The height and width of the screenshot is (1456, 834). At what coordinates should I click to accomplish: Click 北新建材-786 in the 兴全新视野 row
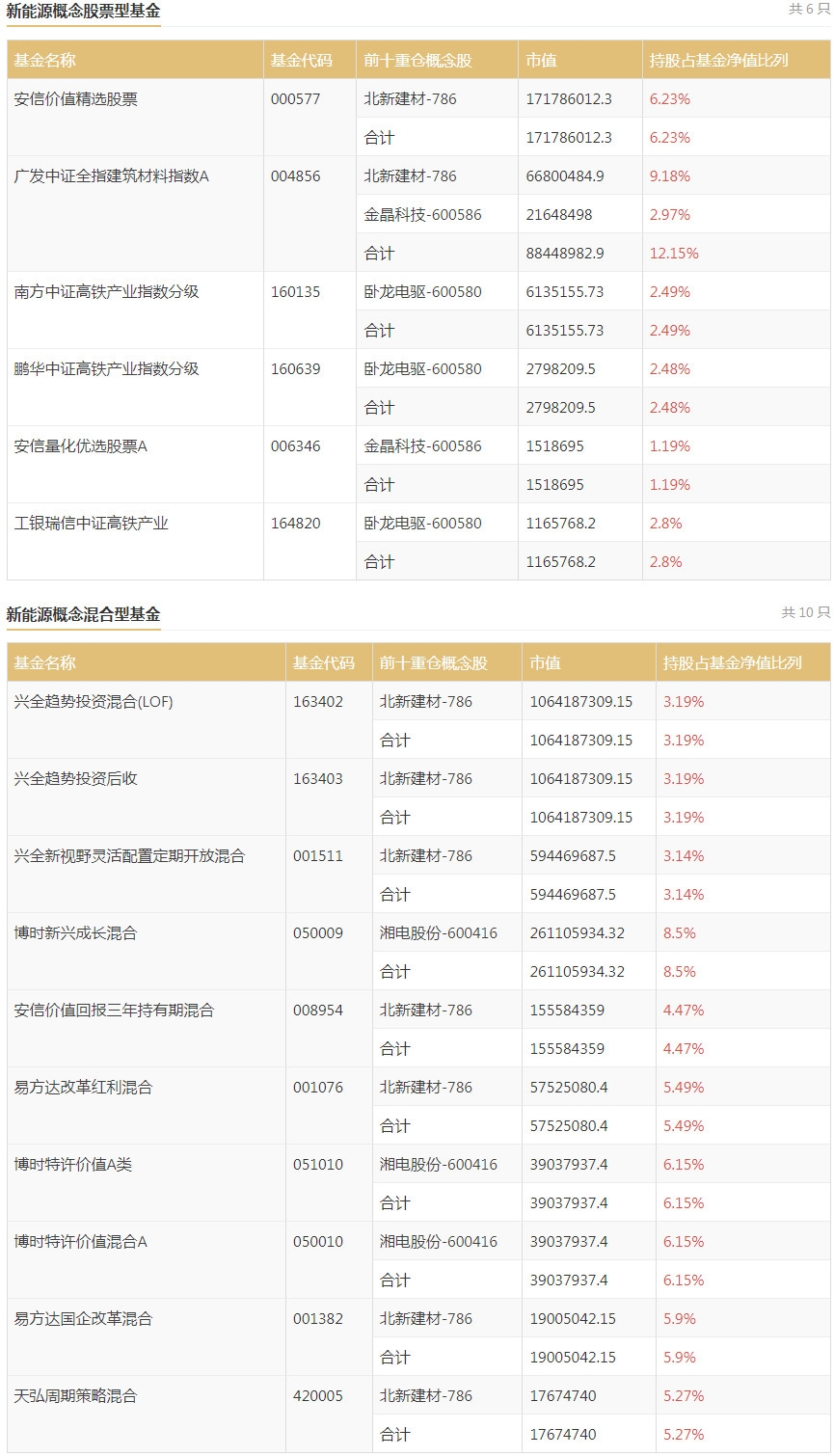[426, 855]
